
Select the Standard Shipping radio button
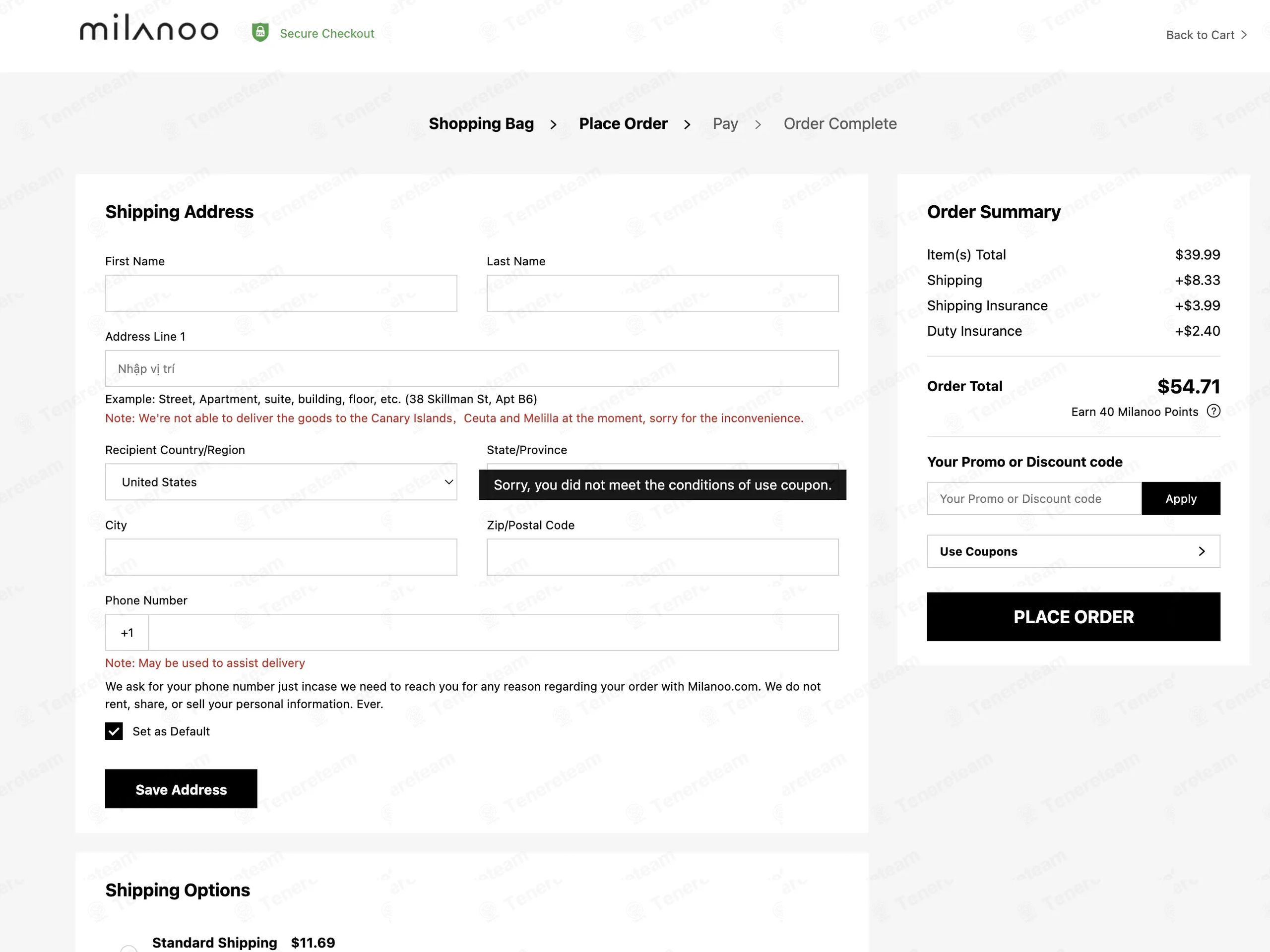pyautogui.click(x=128, y=948)
